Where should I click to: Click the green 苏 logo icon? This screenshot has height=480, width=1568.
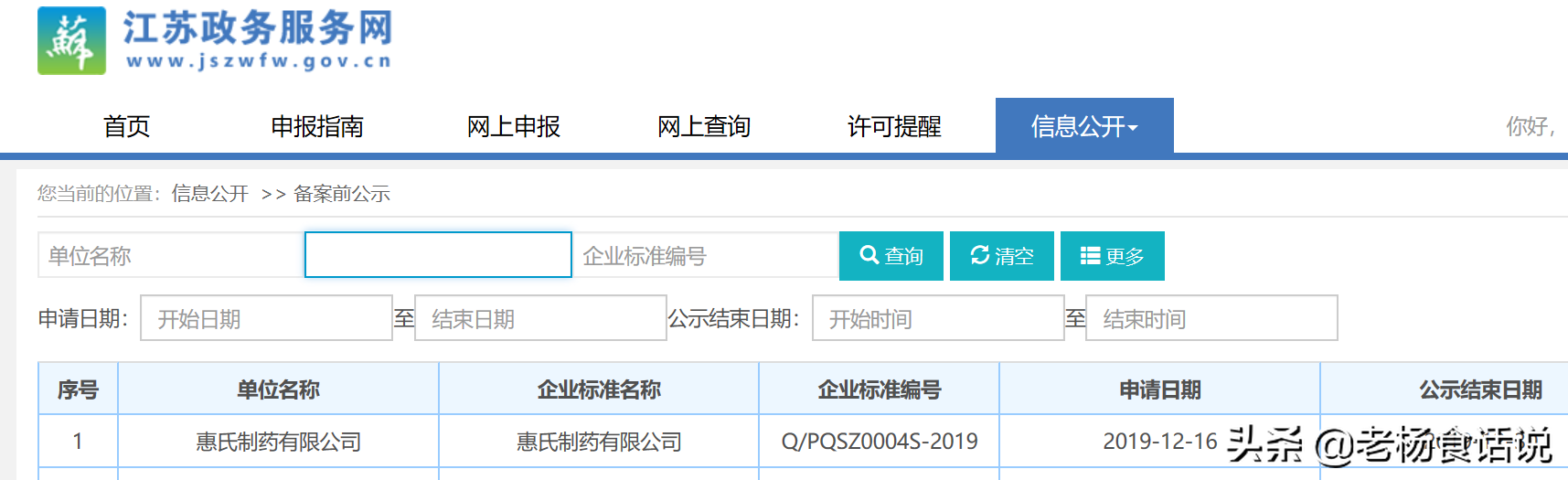(71, 41)
